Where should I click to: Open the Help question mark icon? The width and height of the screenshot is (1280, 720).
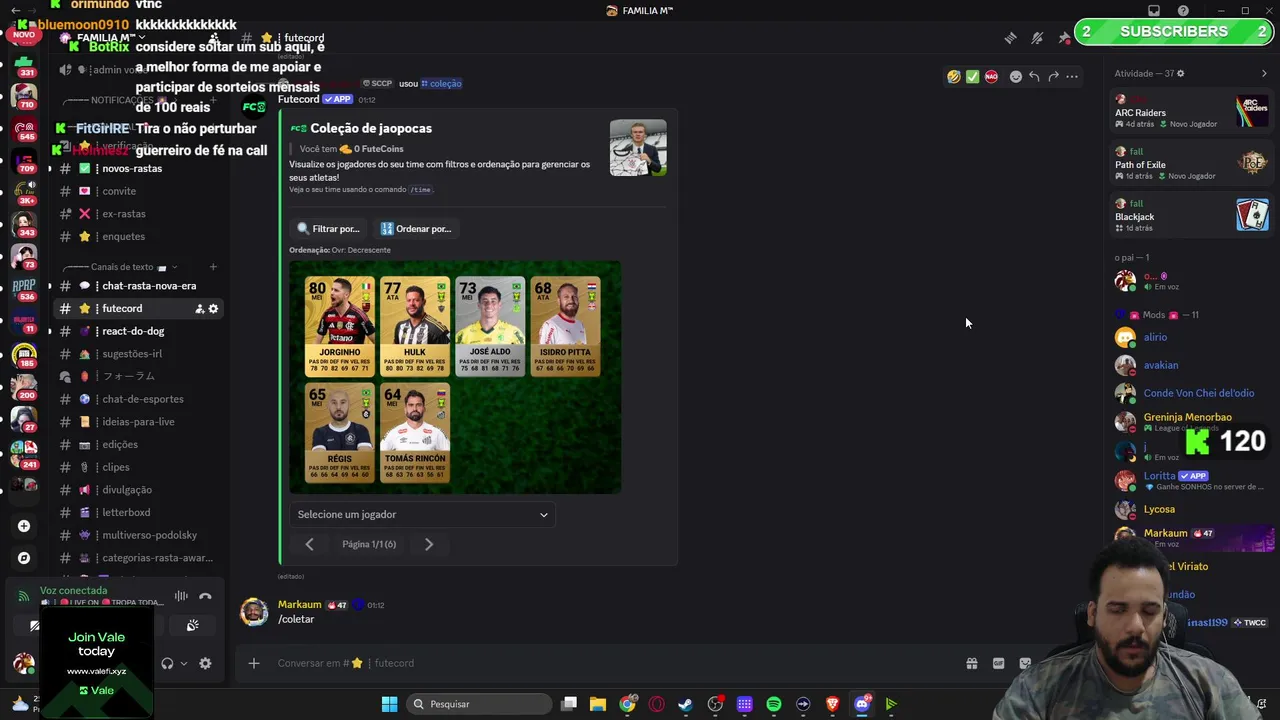[x=1184, y=11]
